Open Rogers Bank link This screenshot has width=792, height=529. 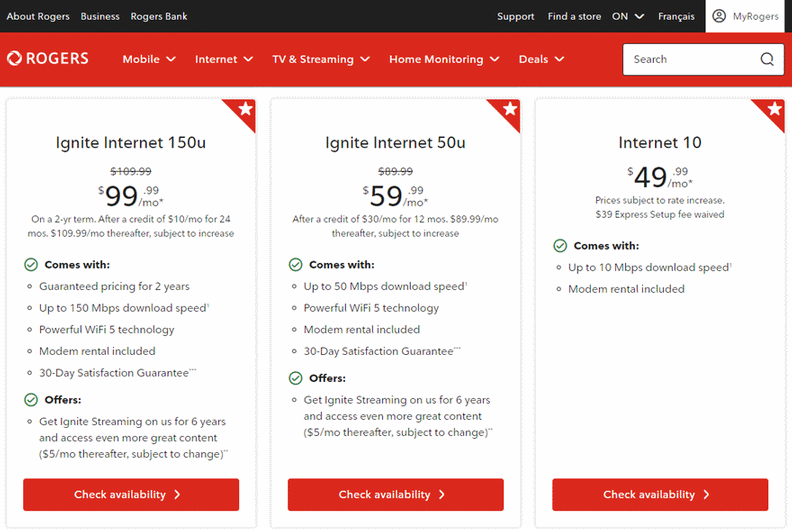(159, 16)
